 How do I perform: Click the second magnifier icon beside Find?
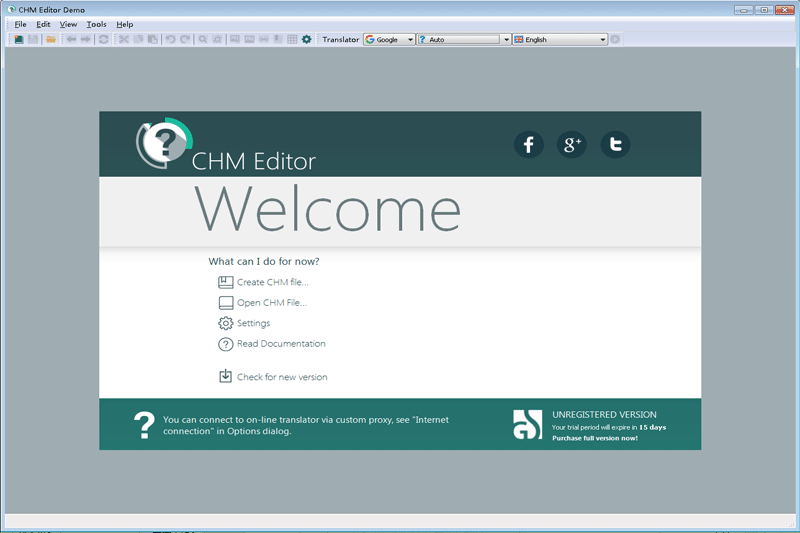(x=217, y=39)
